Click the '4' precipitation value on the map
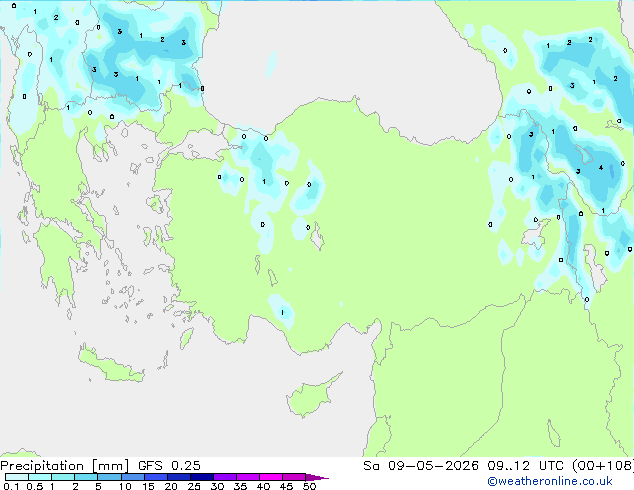This screenshot has height=490, width=634. (x=601, y=167)
